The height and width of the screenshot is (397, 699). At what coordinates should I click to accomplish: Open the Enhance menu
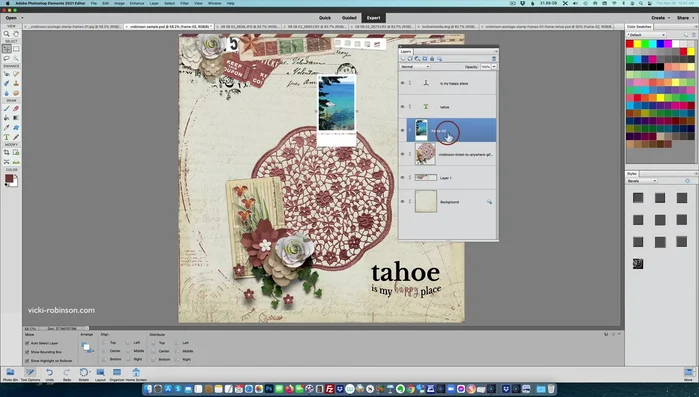tap(137, 3)
